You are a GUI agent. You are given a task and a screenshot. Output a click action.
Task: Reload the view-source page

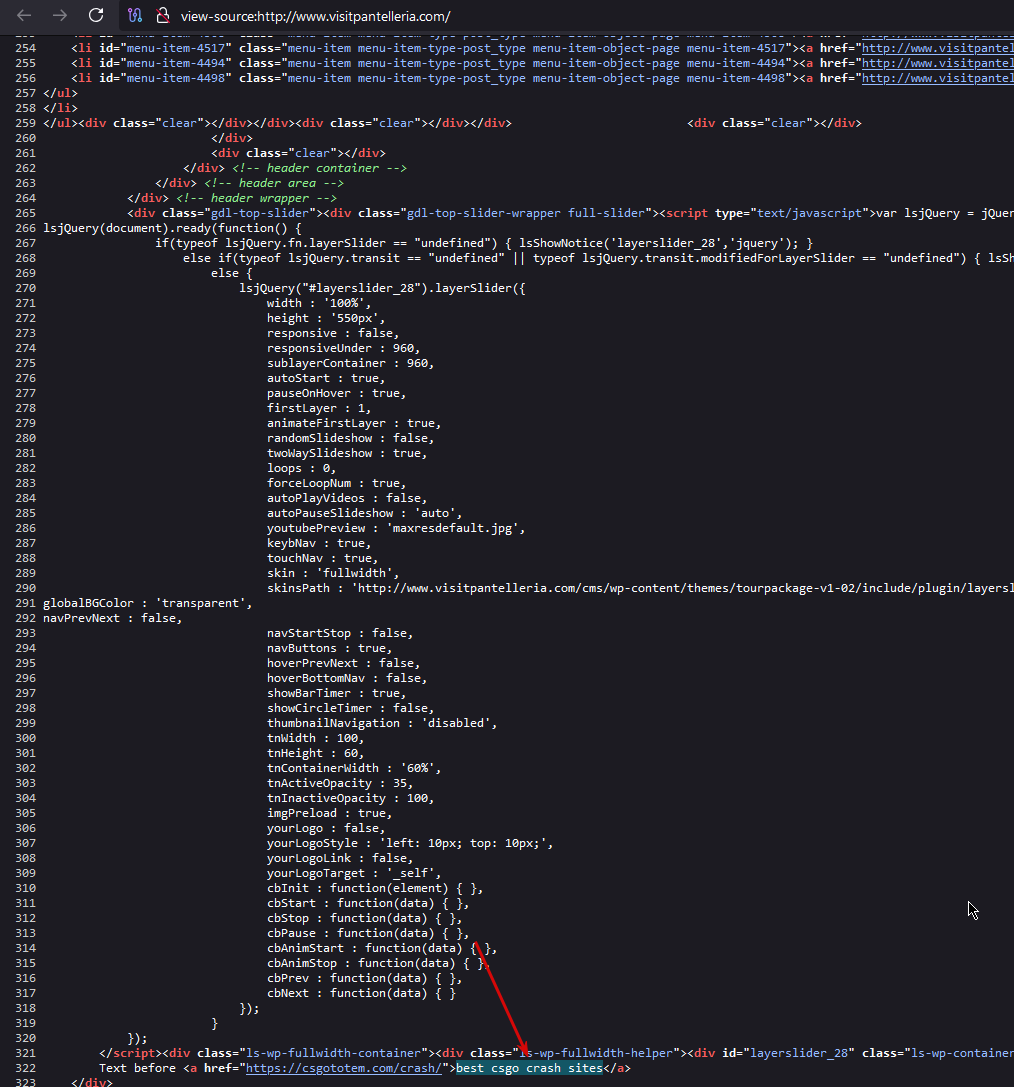[96, 15]
